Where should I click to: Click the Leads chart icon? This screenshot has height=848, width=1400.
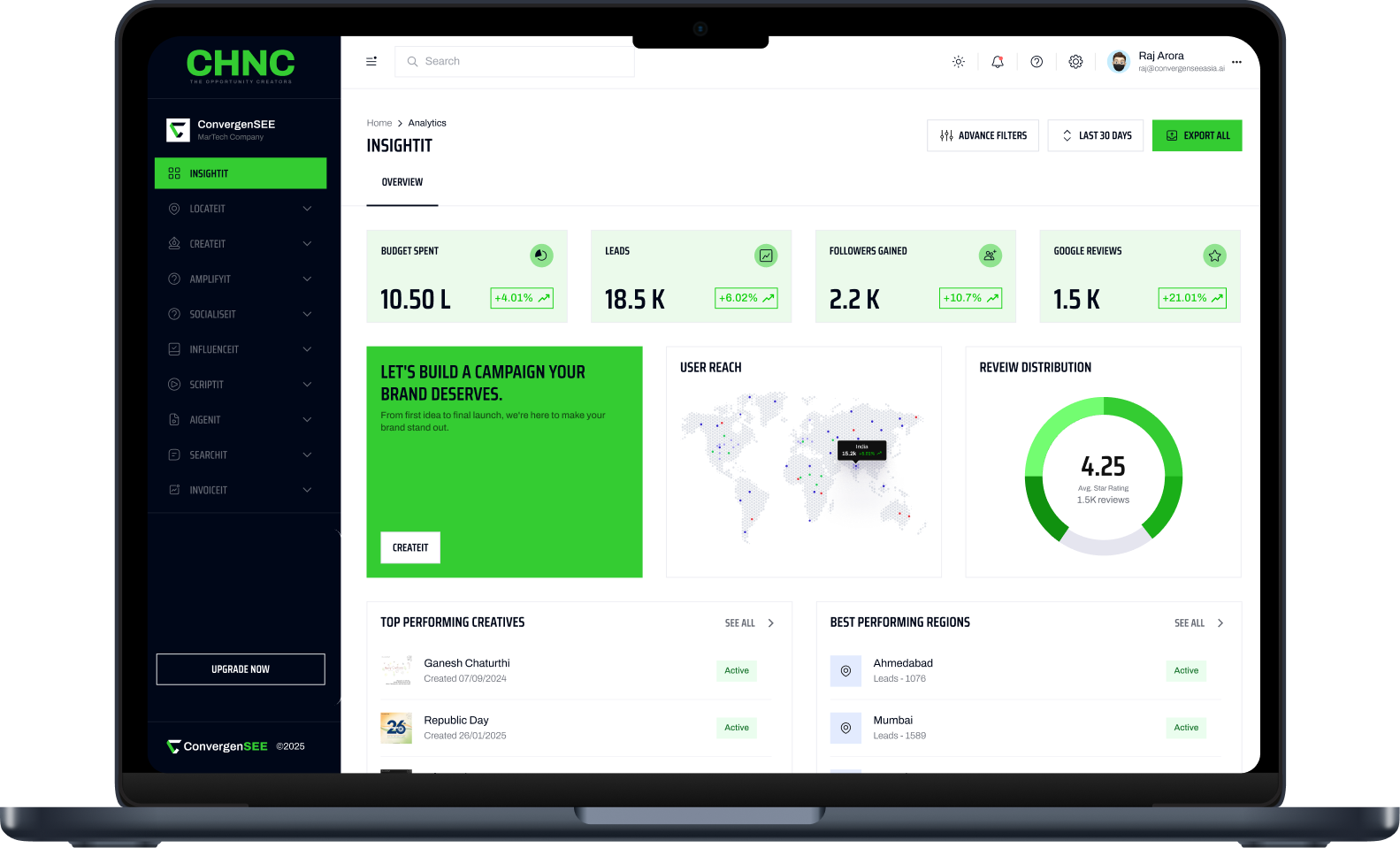pos(766,256)
